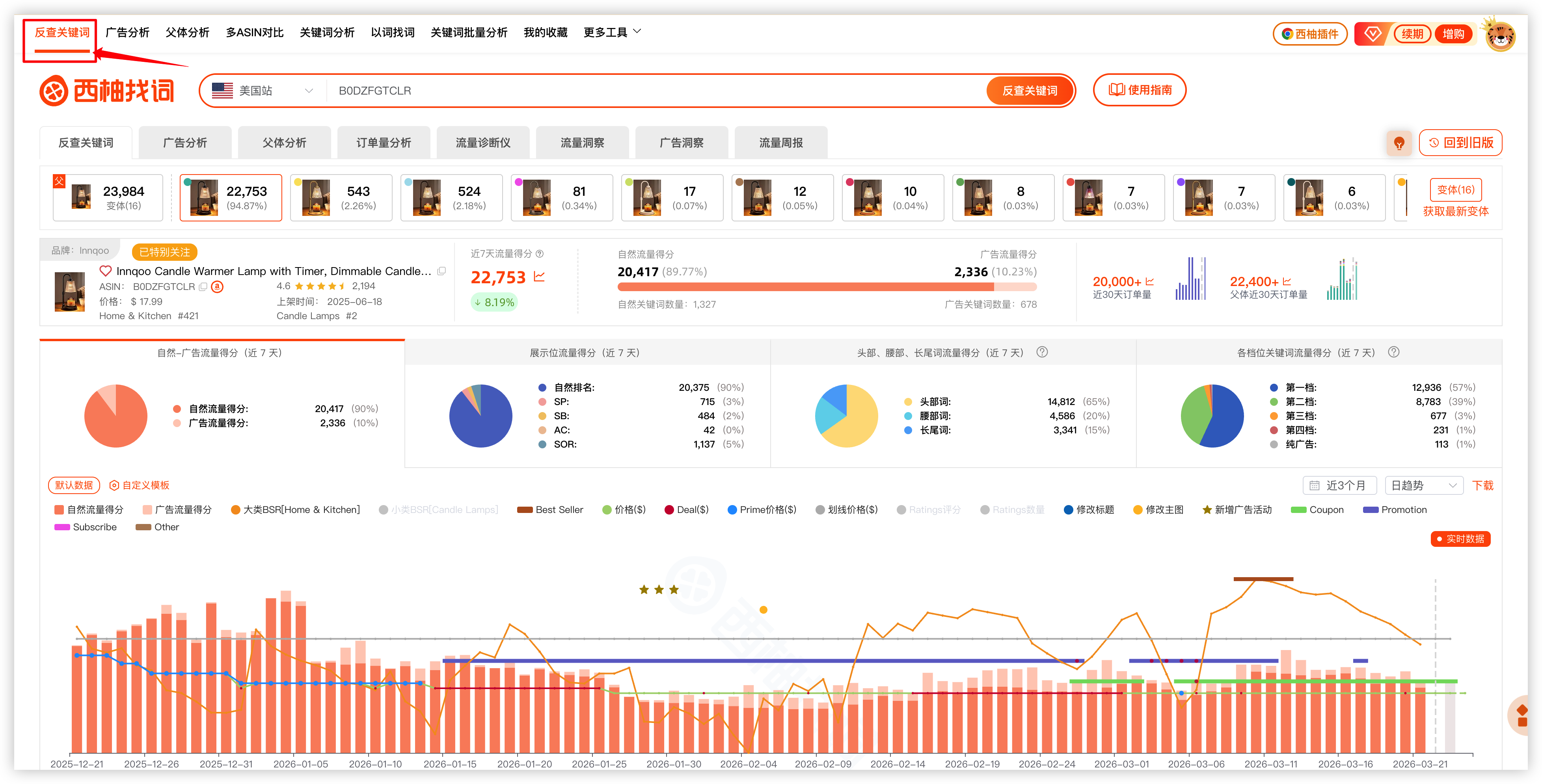1542x784 pixels.
Task: Click the orange 反查关键词 search button
Action: click(1029, 91)
